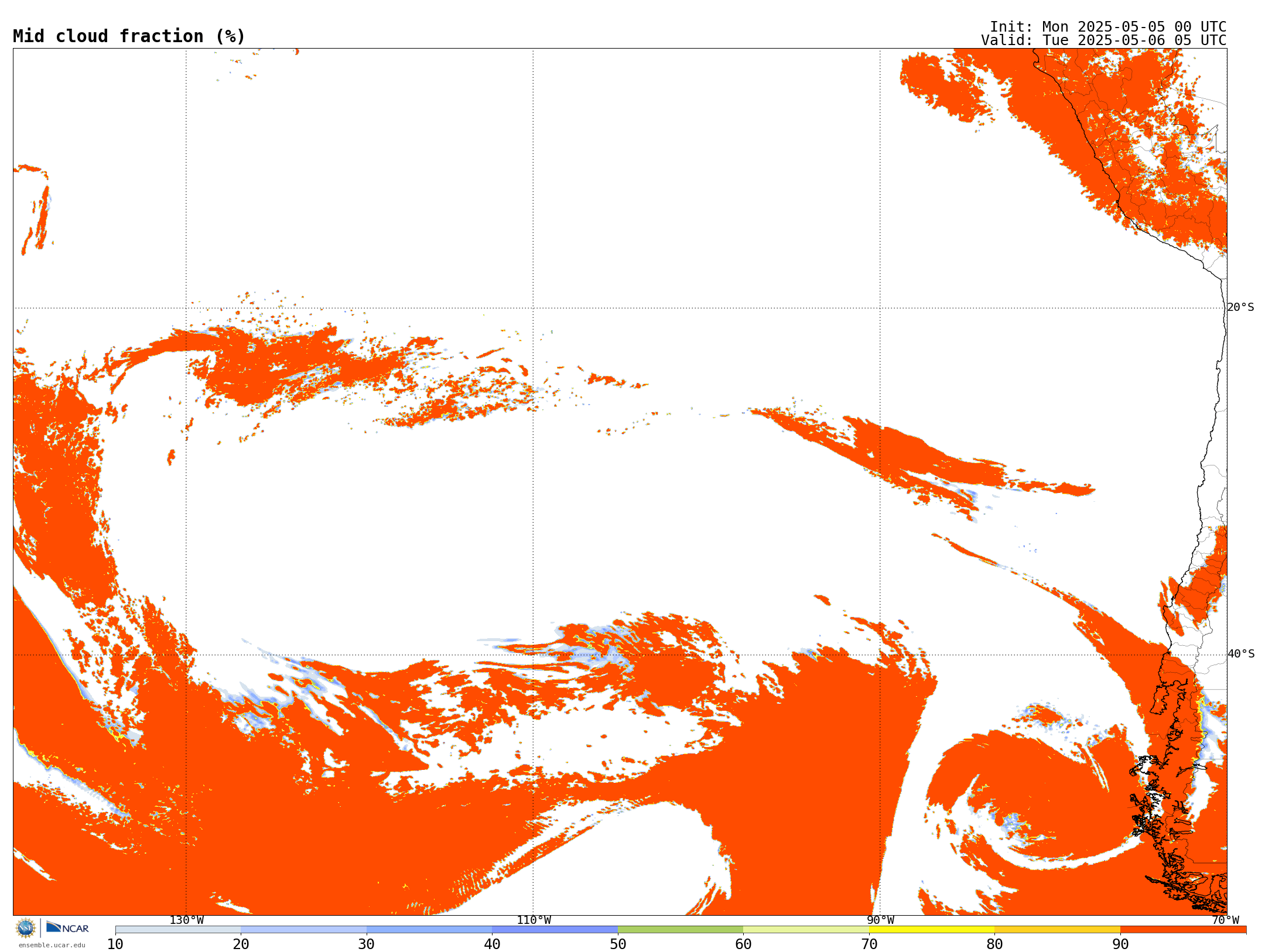Image resolution: width=1265 pixels, height=952 pixels.
Task: Click the colorbar tick label 80
Action: pos(994,944)
